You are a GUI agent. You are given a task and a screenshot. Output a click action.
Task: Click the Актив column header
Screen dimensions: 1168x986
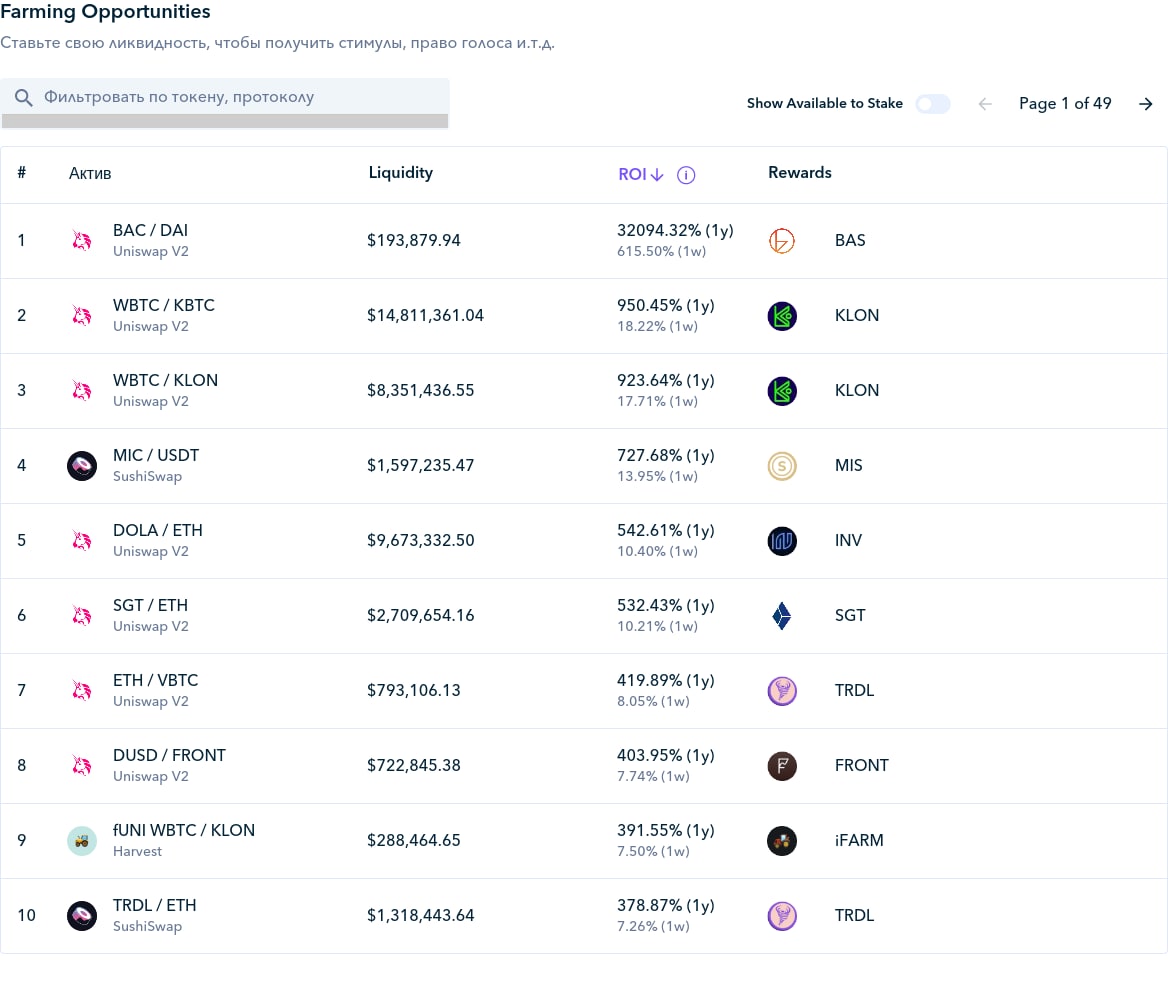pyautogui.click(x=90, y=174)
